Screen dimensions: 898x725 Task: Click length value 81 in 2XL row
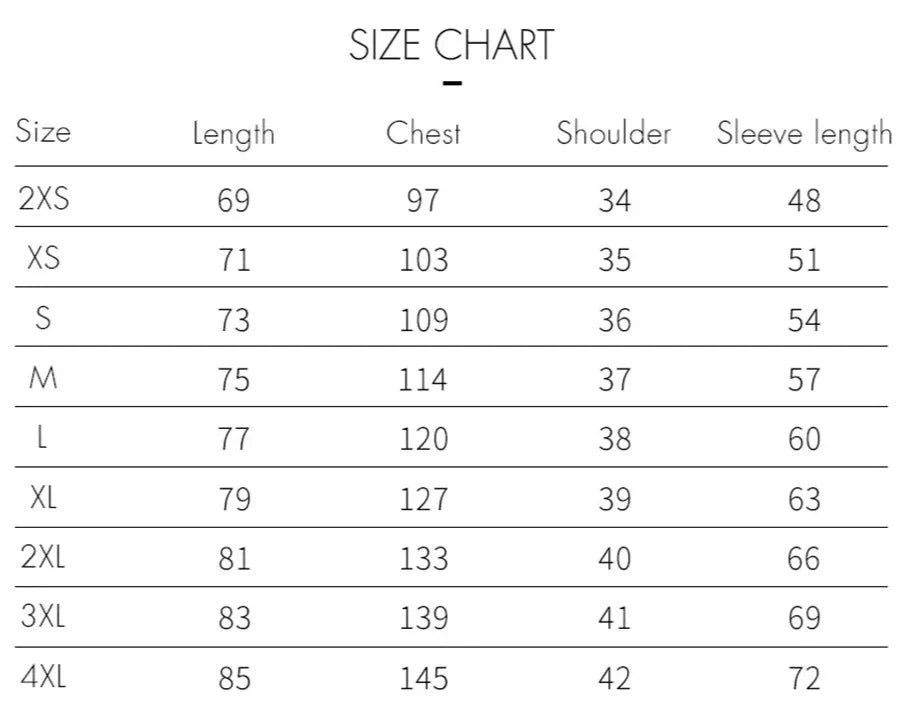coord(234,559)
